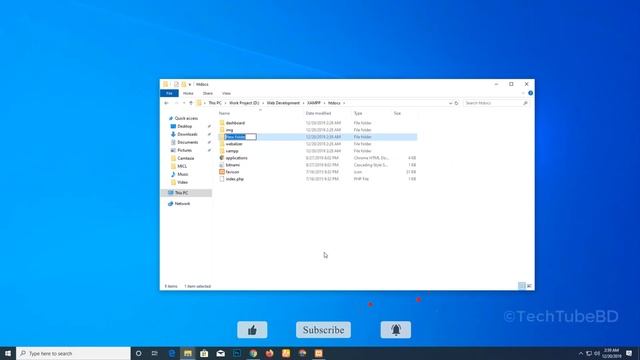
Task: Open Music in navigation pane
Action: coord(183,174)
